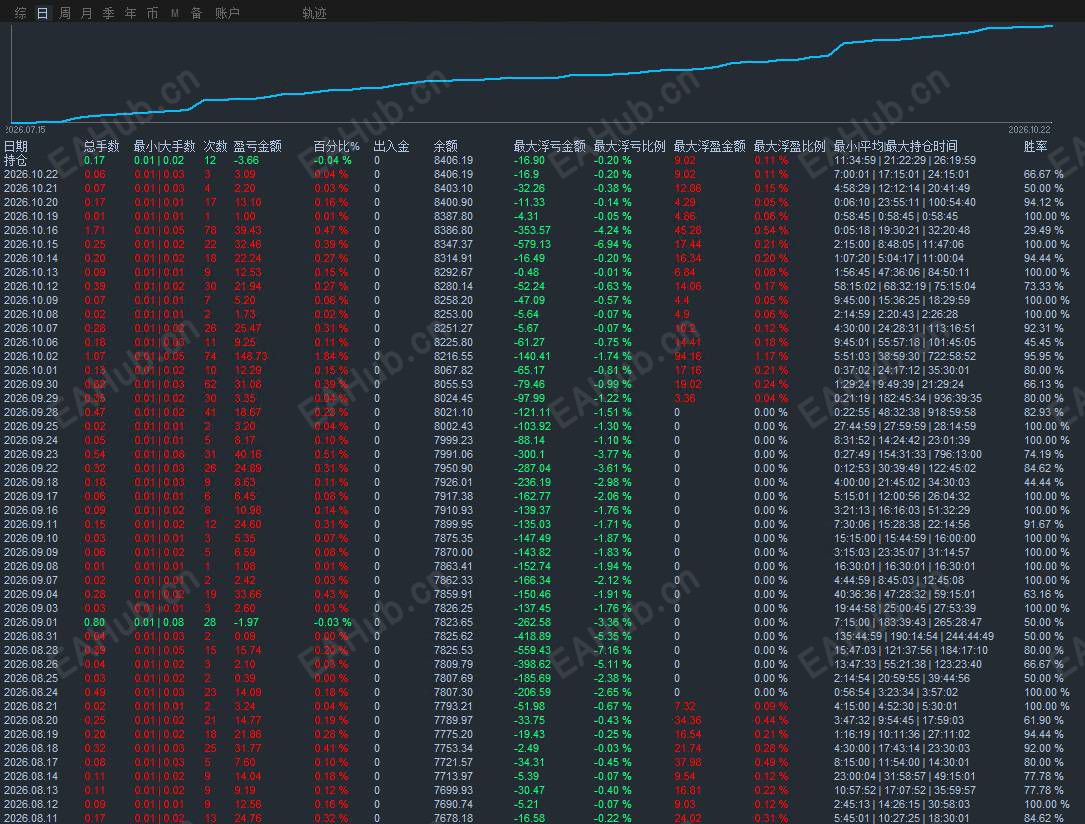
Task: Open the 备 tab
Action: [x=197, y=13]
